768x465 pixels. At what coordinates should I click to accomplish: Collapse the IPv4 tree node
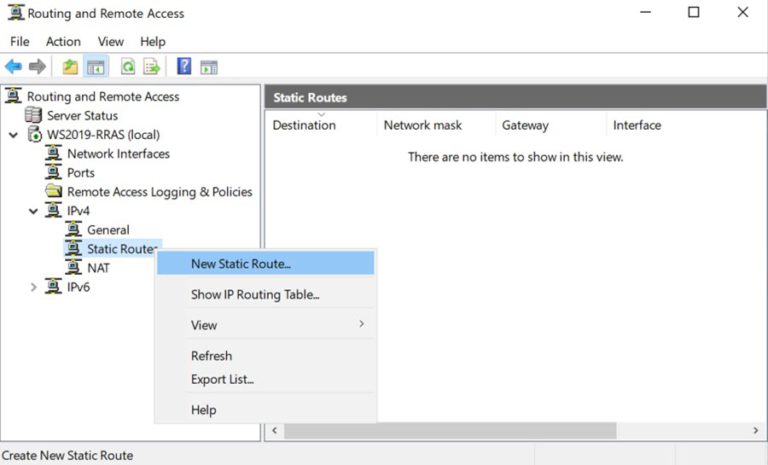pos(33,211)
